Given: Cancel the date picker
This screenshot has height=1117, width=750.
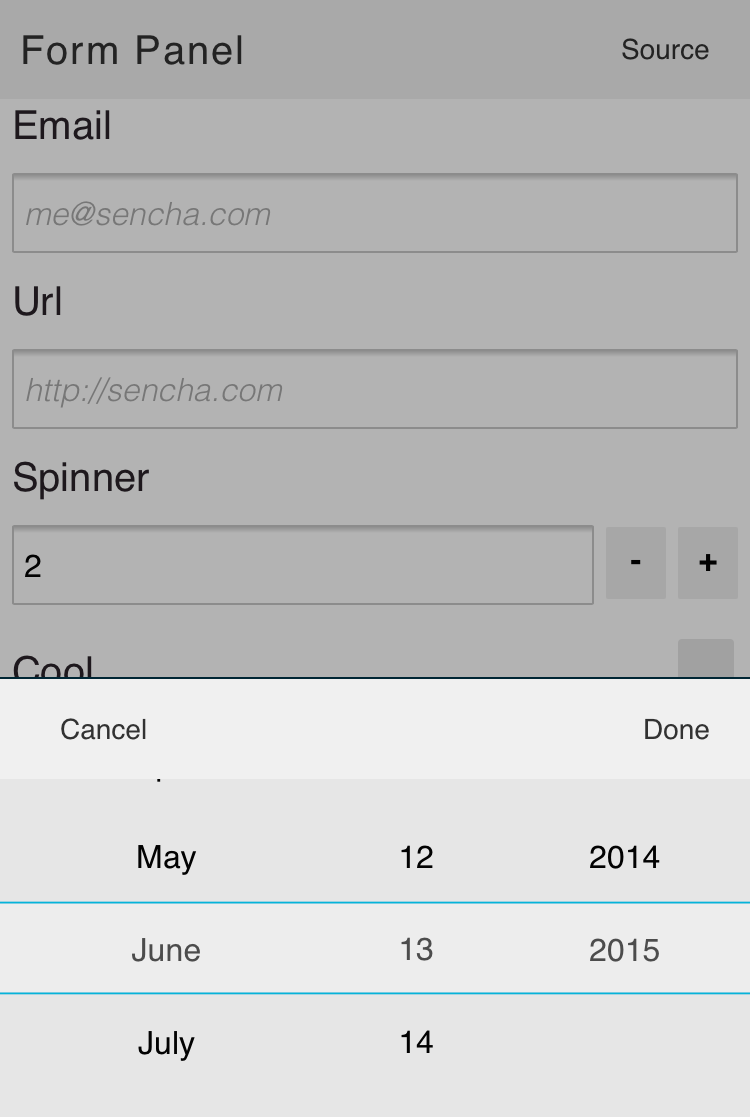Looking at the screenshot, I should coord(103,729).
